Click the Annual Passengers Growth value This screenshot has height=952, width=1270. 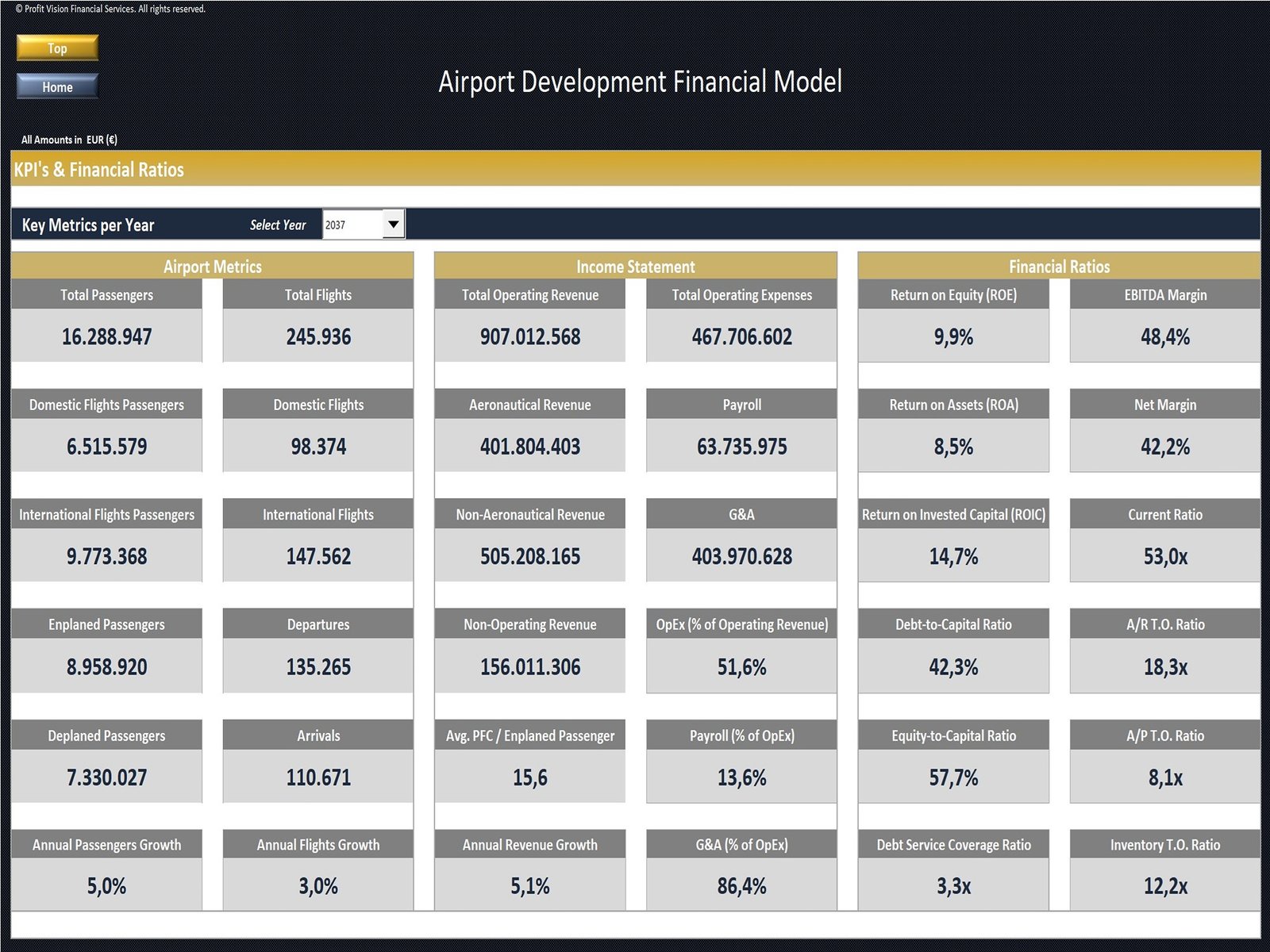[x=106, y=886]
